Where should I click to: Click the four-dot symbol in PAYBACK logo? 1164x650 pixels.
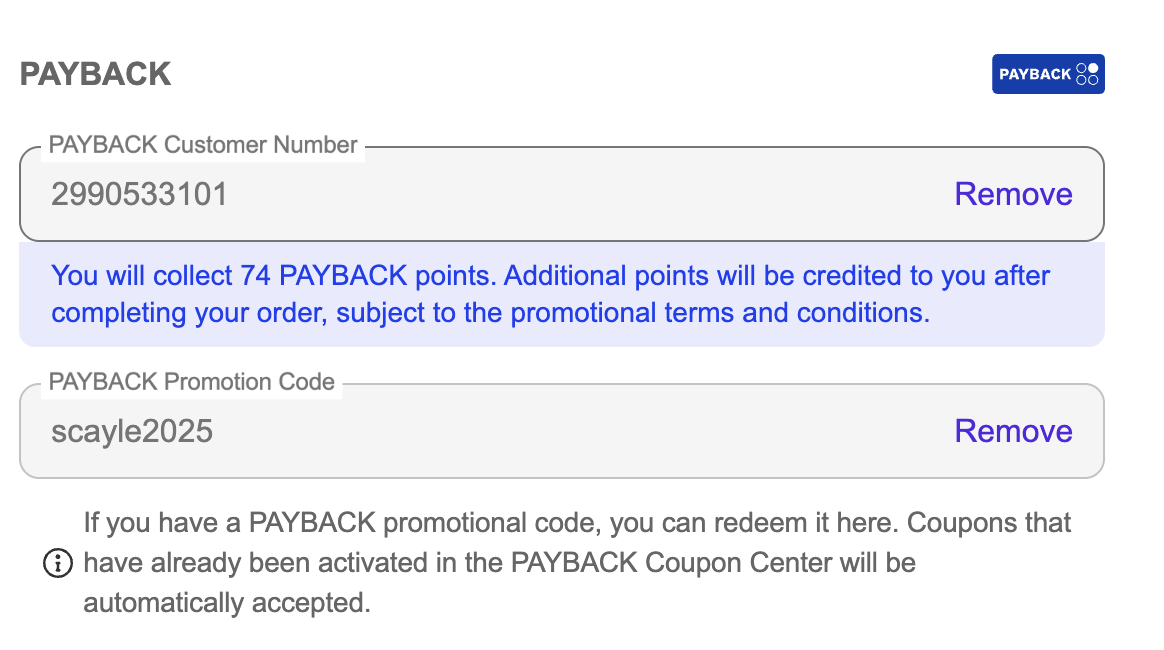pos(1087,74)
